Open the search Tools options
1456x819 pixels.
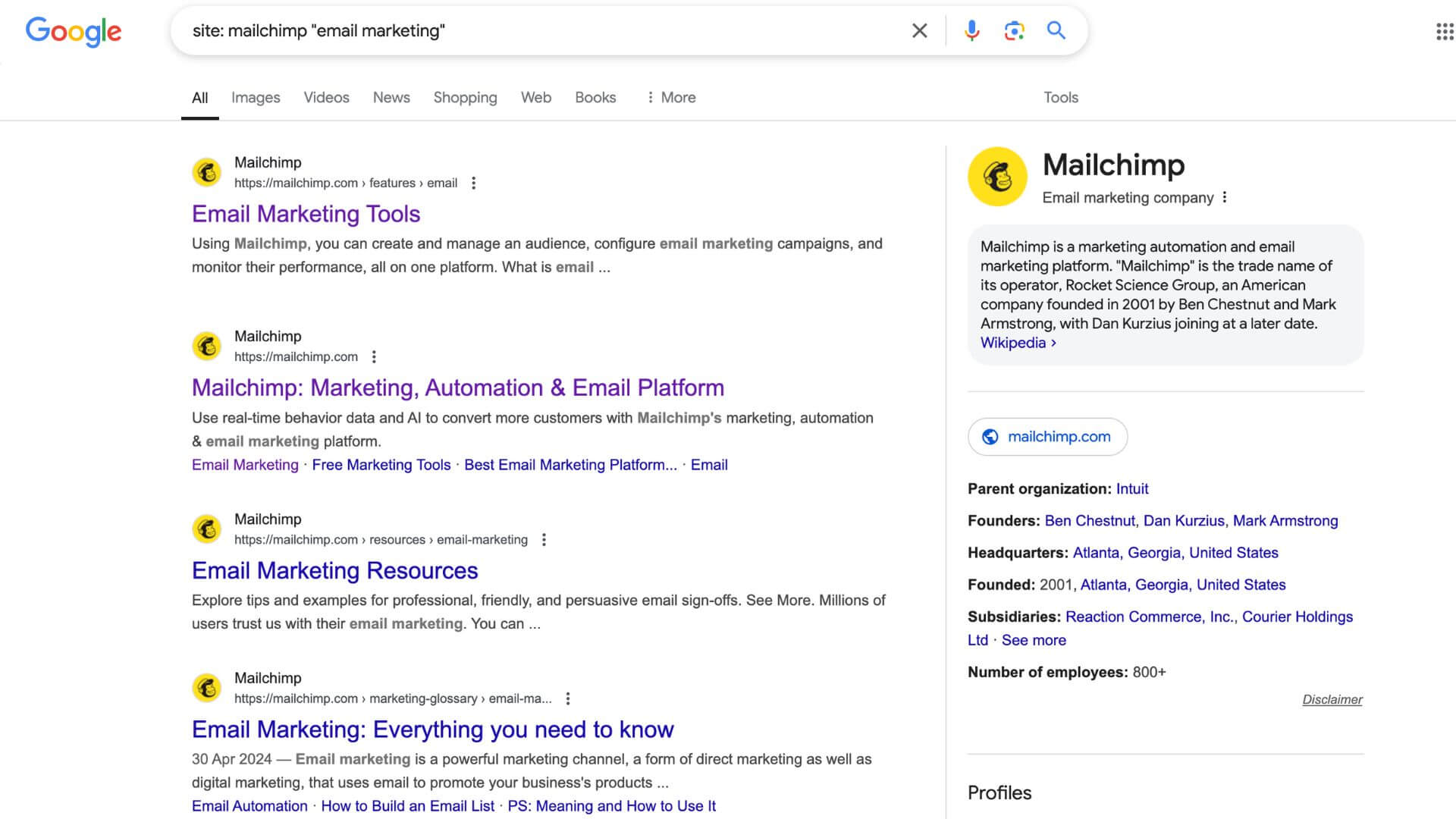pos(1060,98)
